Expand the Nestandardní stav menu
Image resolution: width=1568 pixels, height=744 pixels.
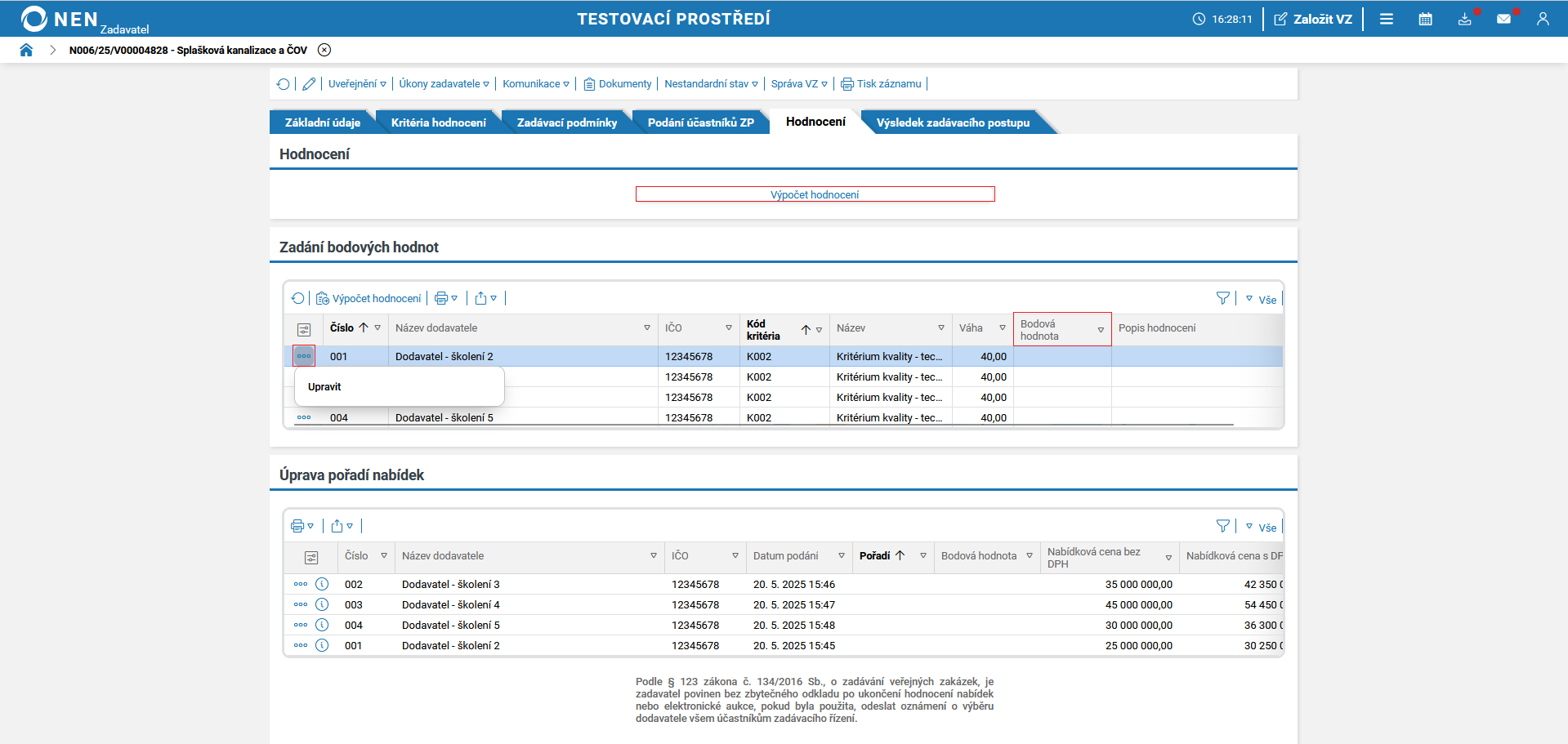pos(711,84)
